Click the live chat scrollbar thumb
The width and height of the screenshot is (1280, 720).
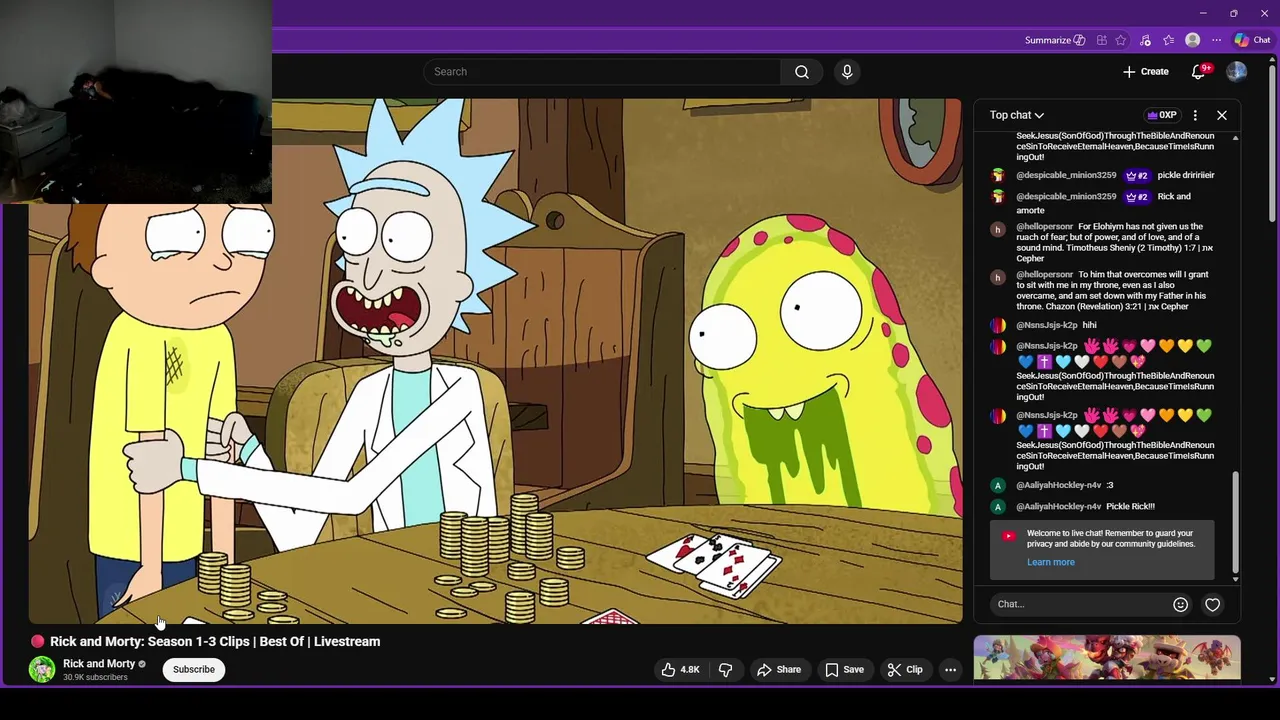[1235, 521]
